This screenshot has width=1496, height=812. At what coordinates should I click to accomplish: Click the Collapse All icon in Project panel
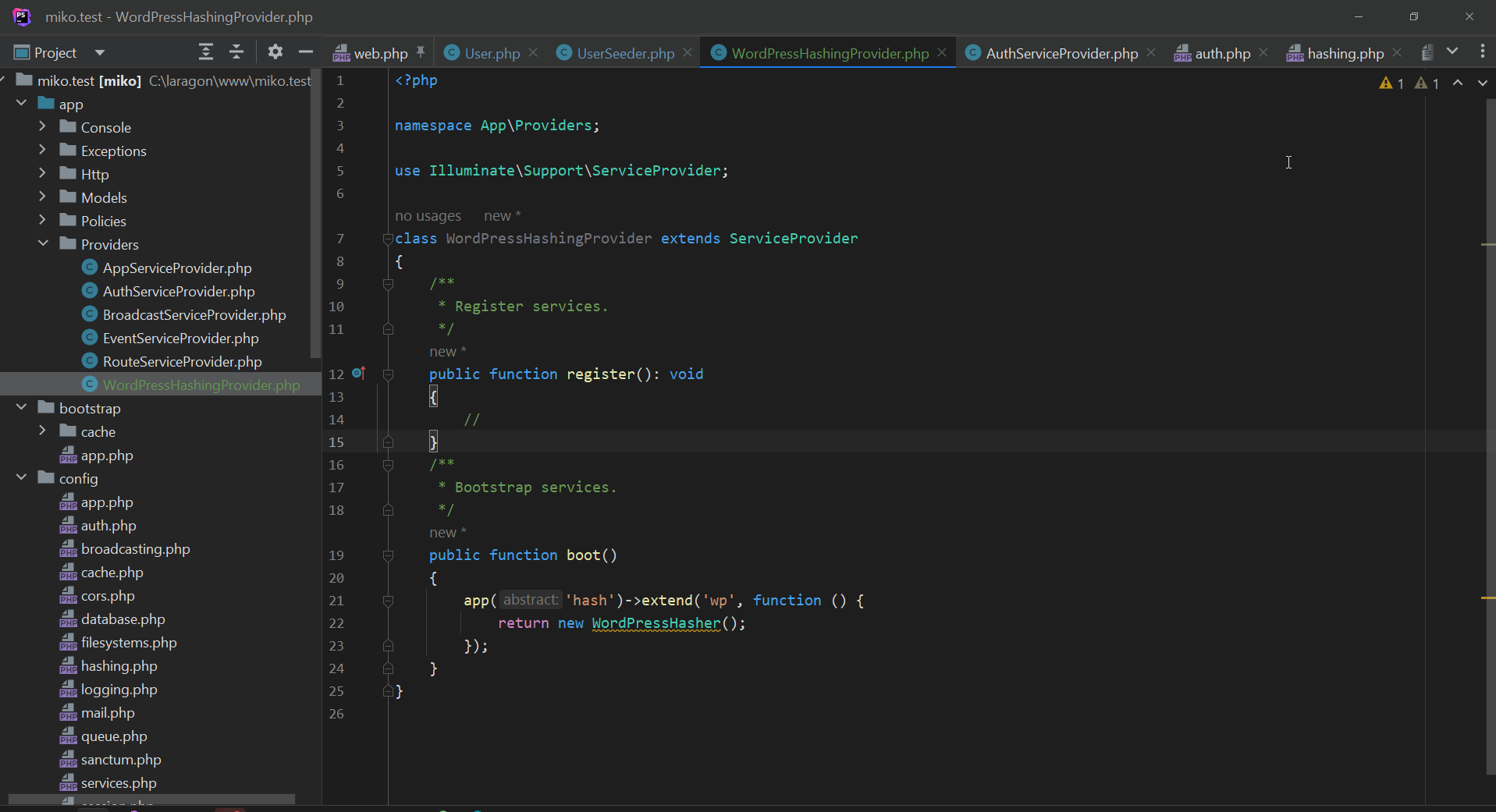[236, 52]
